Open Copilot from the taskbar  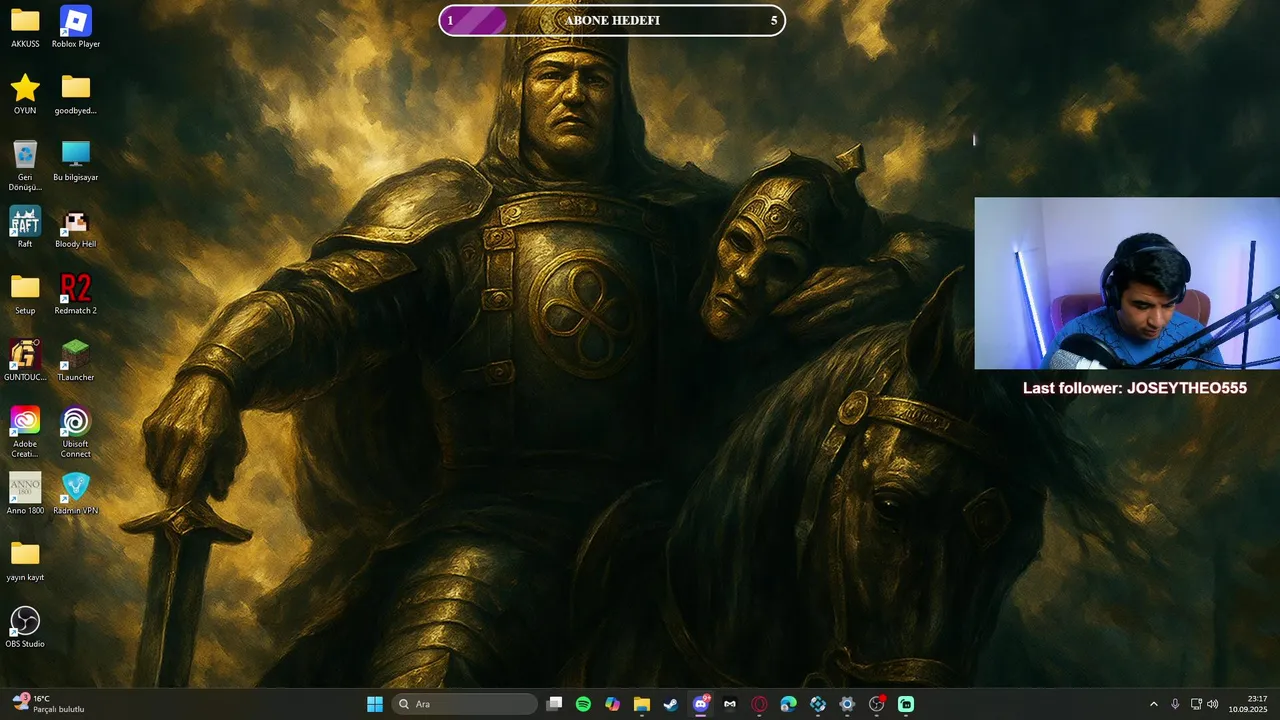pos(612,704)
